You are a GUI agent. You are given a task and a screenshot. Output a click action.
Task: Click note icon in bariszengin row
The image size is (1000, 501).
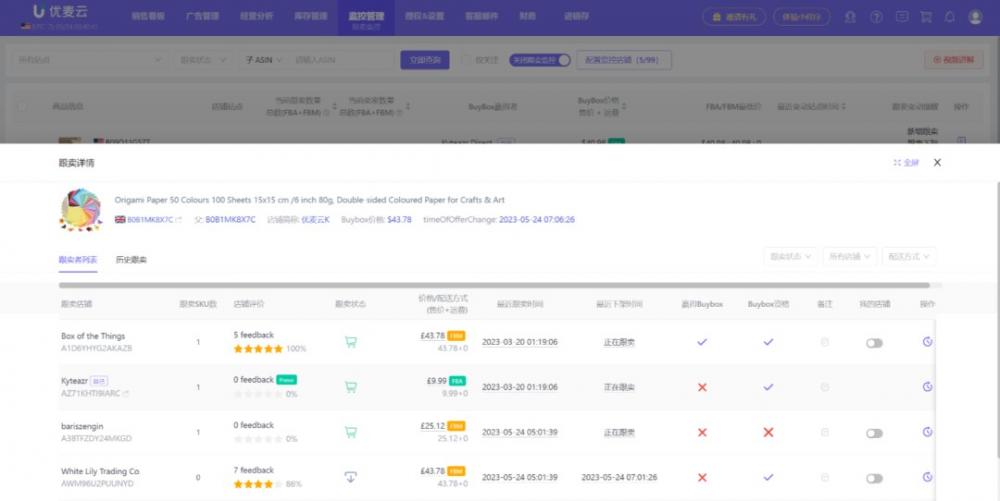[825, 432]
